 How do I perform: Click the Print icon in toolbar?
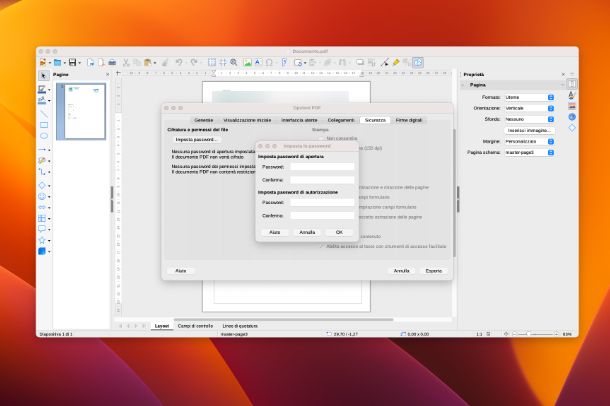(112, 62)
